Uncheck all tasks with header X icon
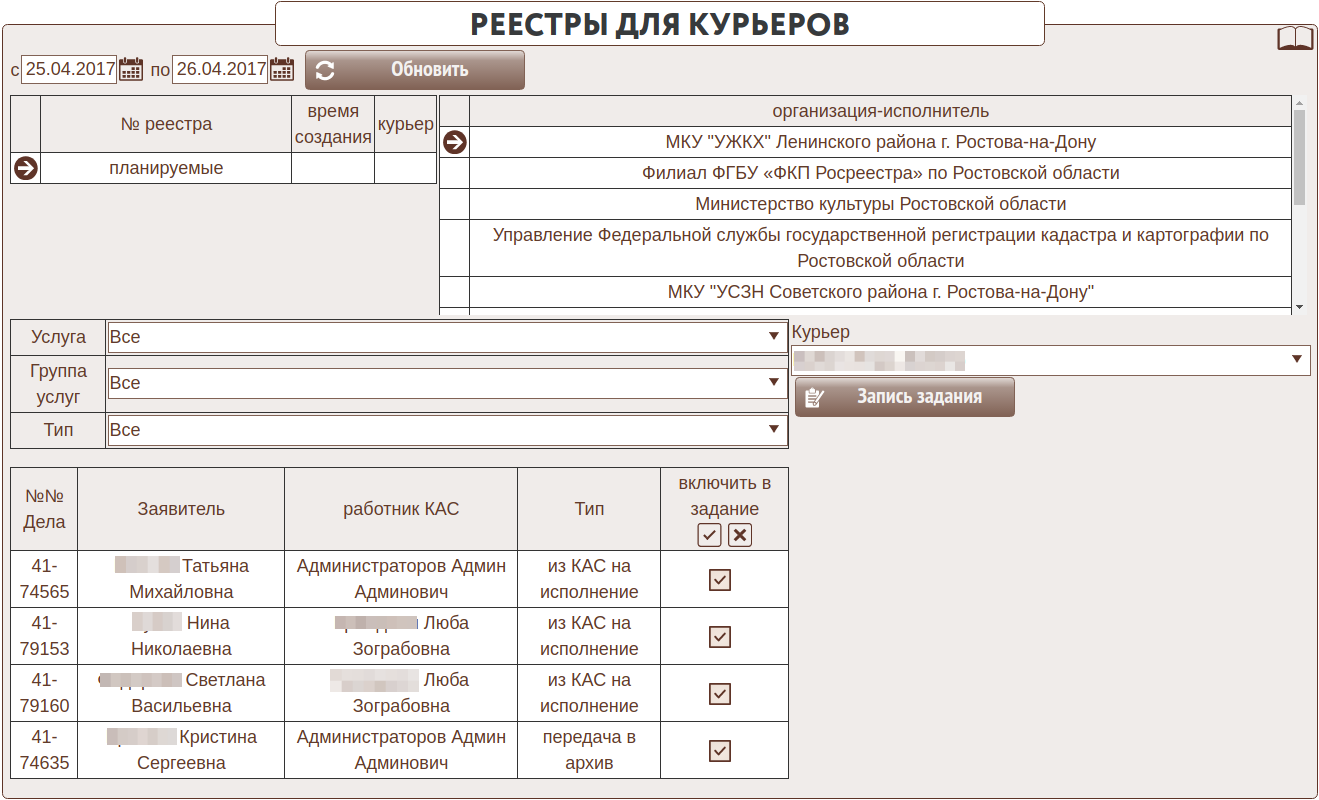This screenshot has width=1319, height=800. (x=740, y=535)
